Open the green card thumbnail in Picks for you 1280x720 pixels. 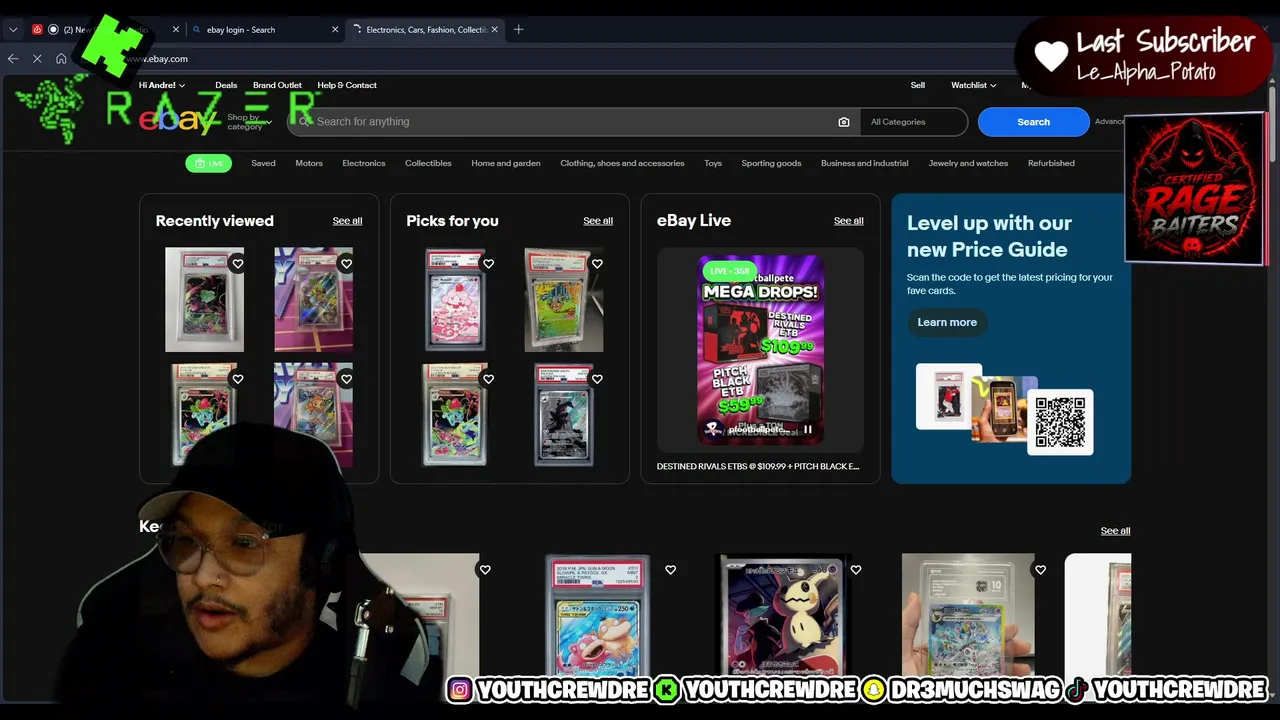pyautogui.click(x=564, y=300)
